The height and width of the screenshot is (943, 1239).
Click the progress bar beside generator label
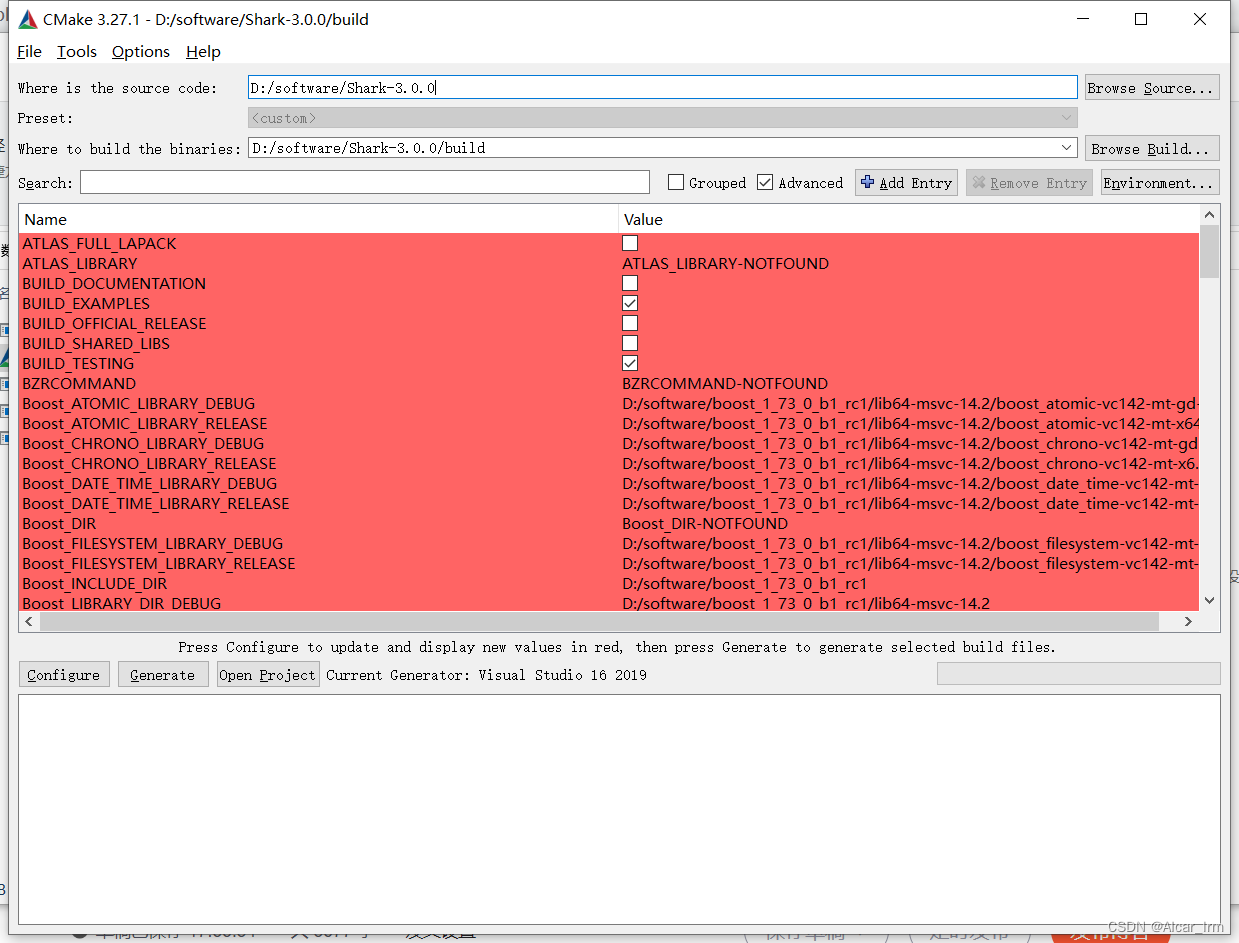[x=1078, y=674]
